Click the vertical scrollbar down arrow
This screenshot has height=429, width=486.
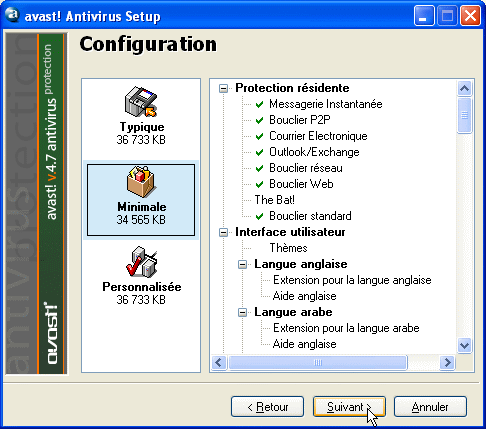[464, 345]
